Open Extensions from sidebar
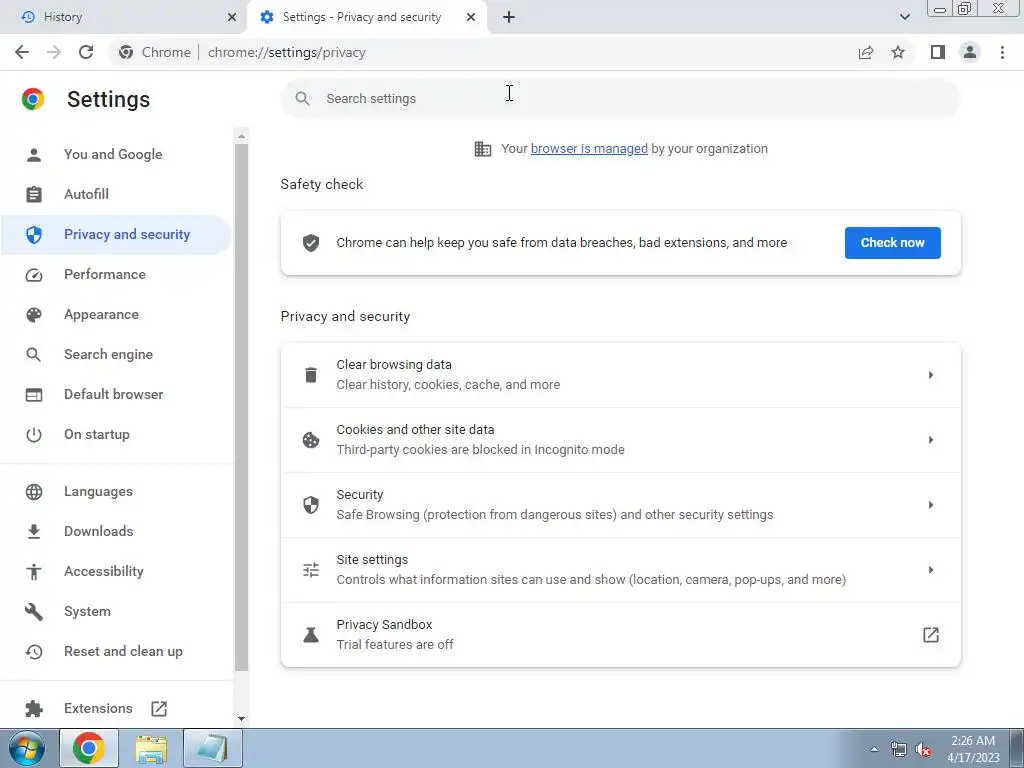The image size is (1024, 768). pyautogui.click(x=116, y=709)
